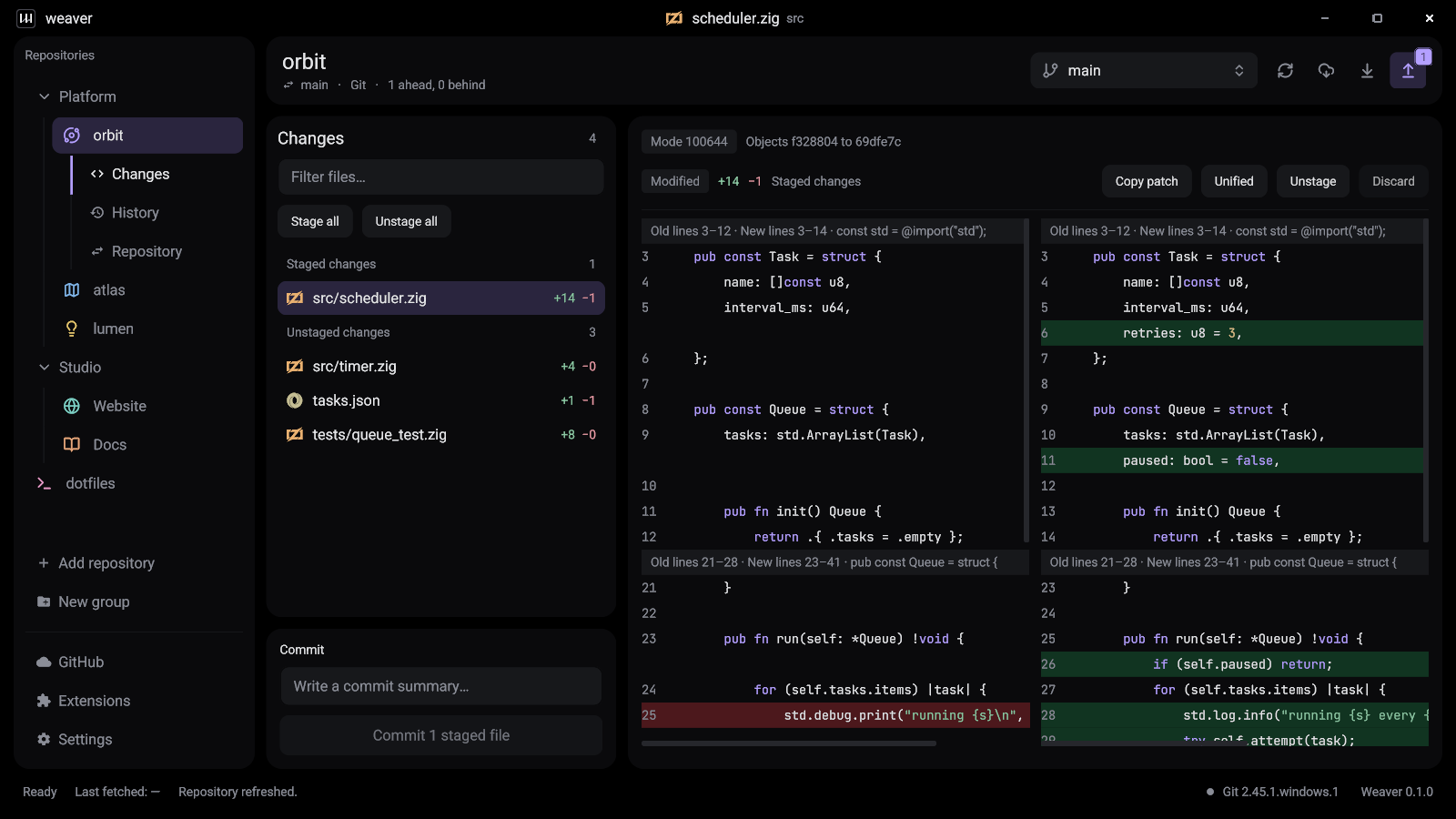Click the Weaver app logo icon
This screenshot has height=819, width=1456.
(x=26, y=18)
